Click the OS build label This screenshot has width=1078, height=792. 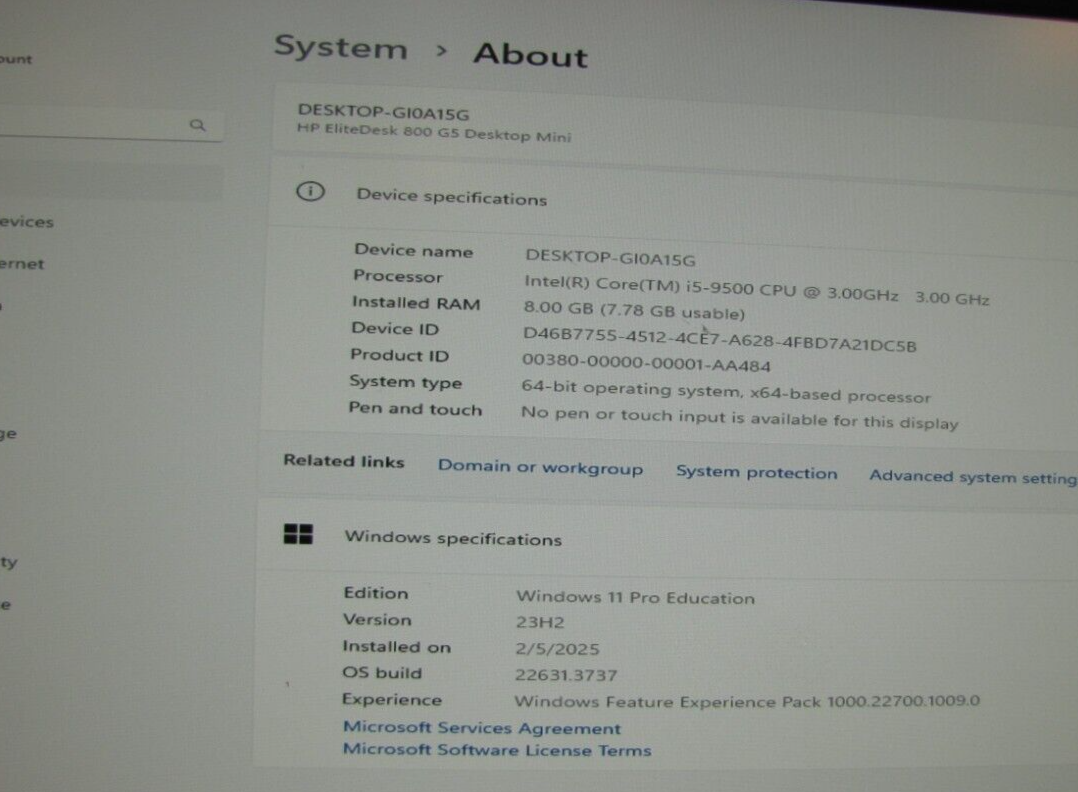382,672
